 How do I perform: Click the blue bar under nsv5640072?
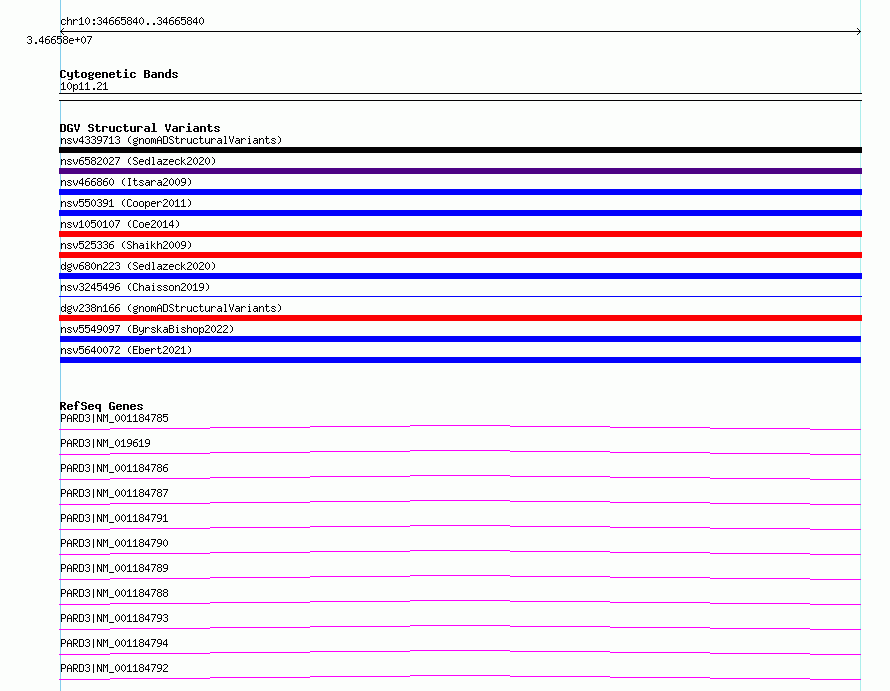460,360
